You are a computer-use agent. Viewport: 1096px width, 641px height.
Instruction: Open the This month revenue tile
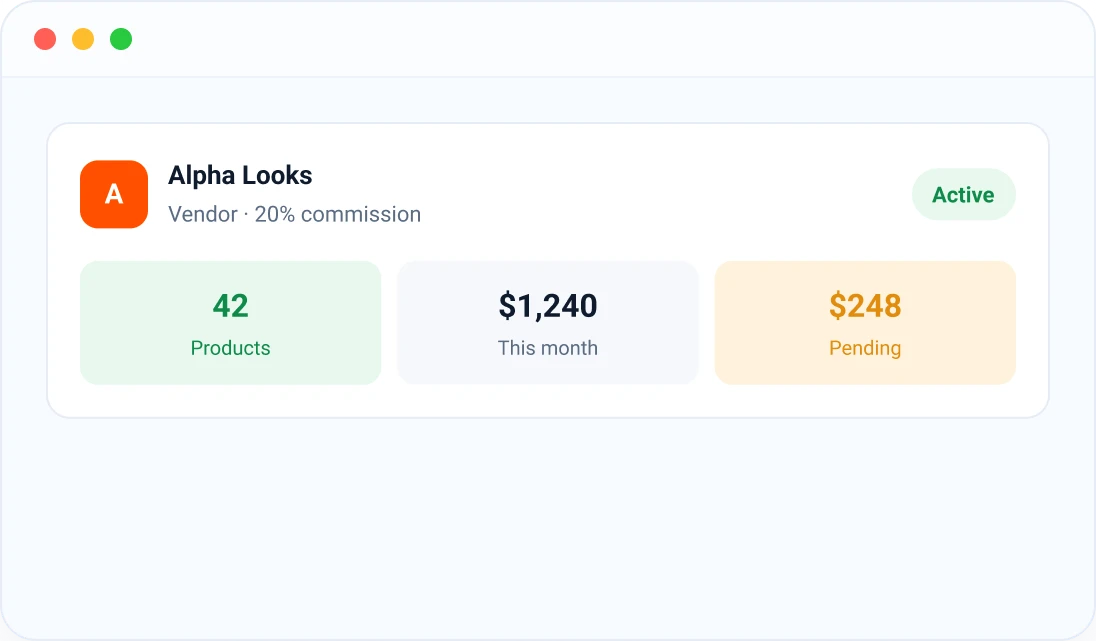click(x=548, y=323)
